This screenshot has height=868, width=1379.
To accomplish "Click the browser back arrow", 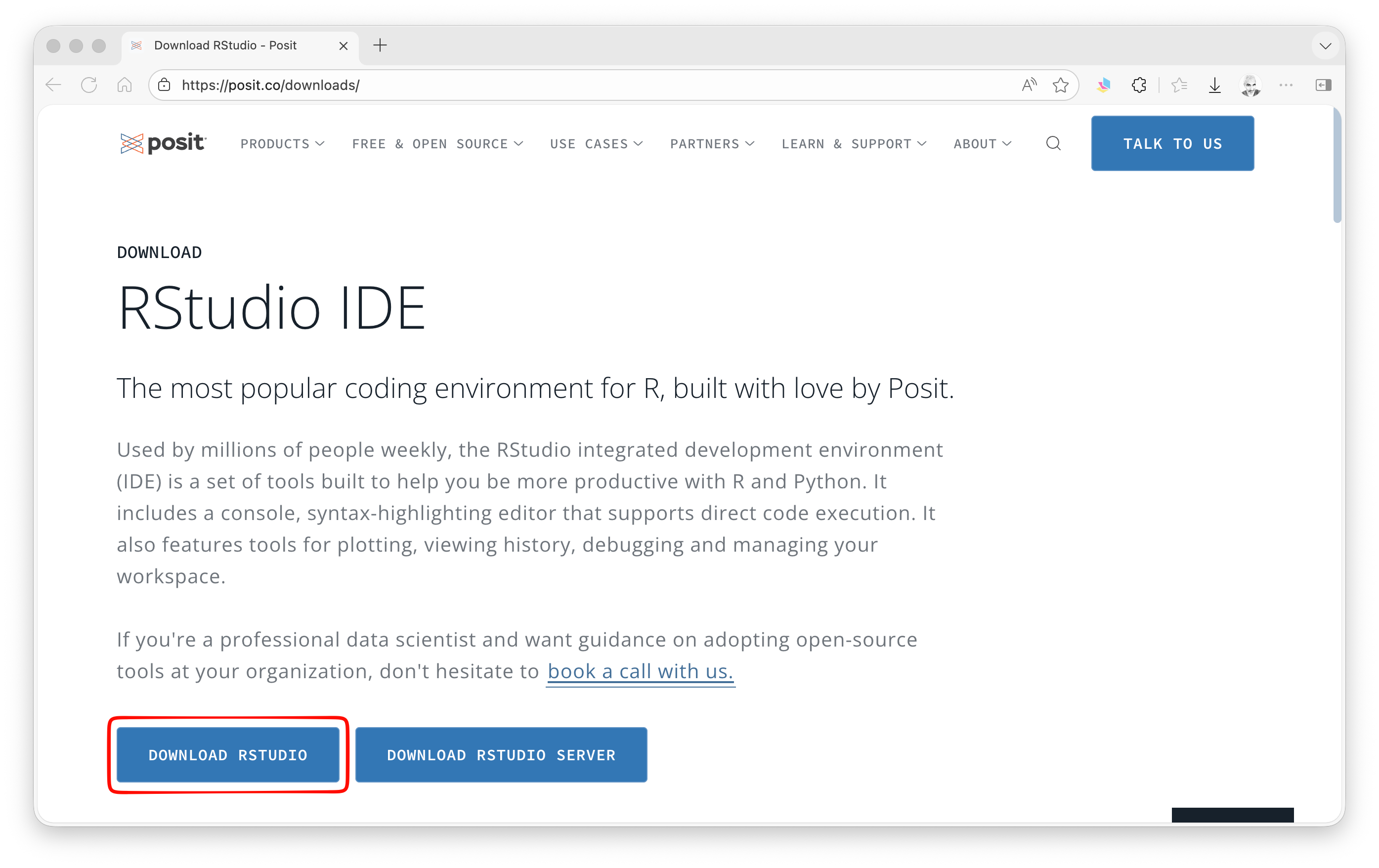I will [x=53, y=86].
